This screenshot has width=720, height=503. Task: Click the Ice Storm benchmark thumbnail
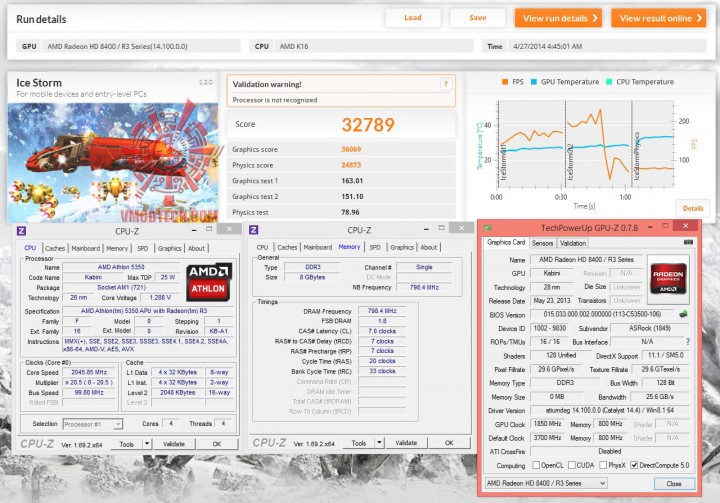(112, 162)
